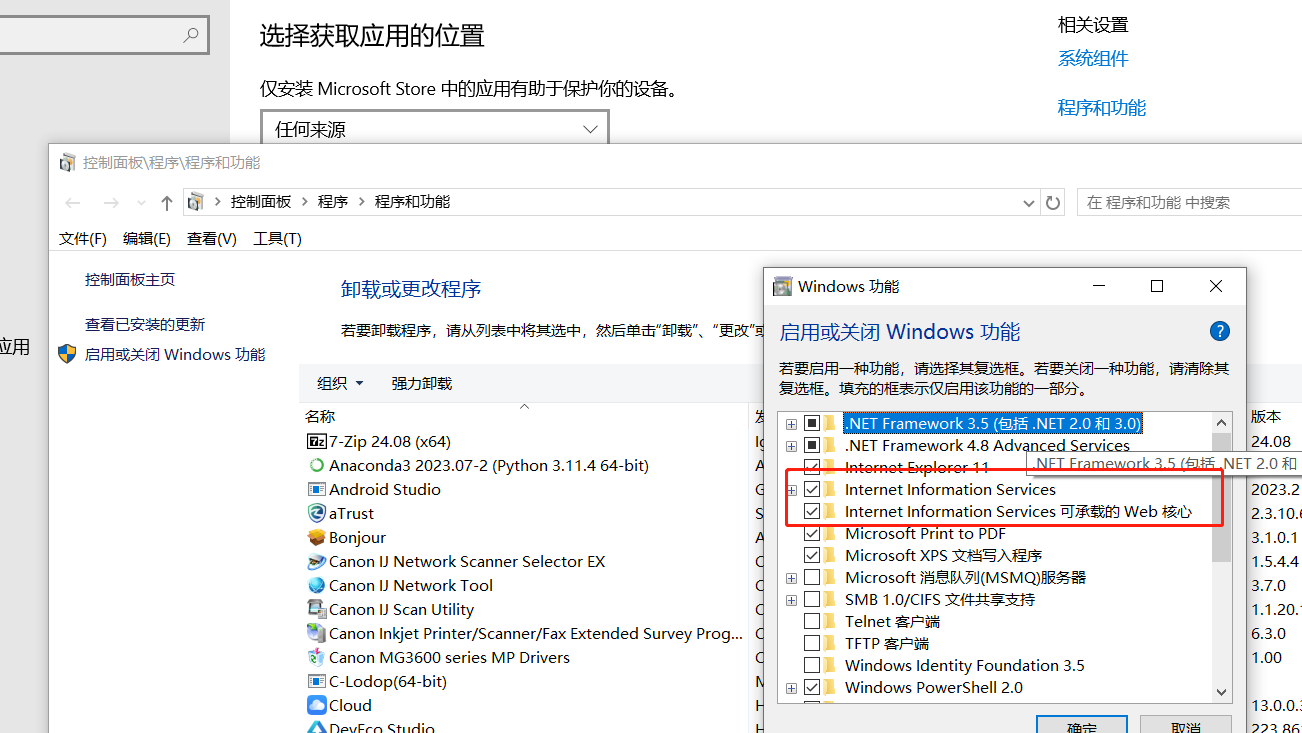This screenshot has width=1302, height=733.
Task: Uncheck the Windows PowerShell 2.0 checkbox
Action: 812,687
